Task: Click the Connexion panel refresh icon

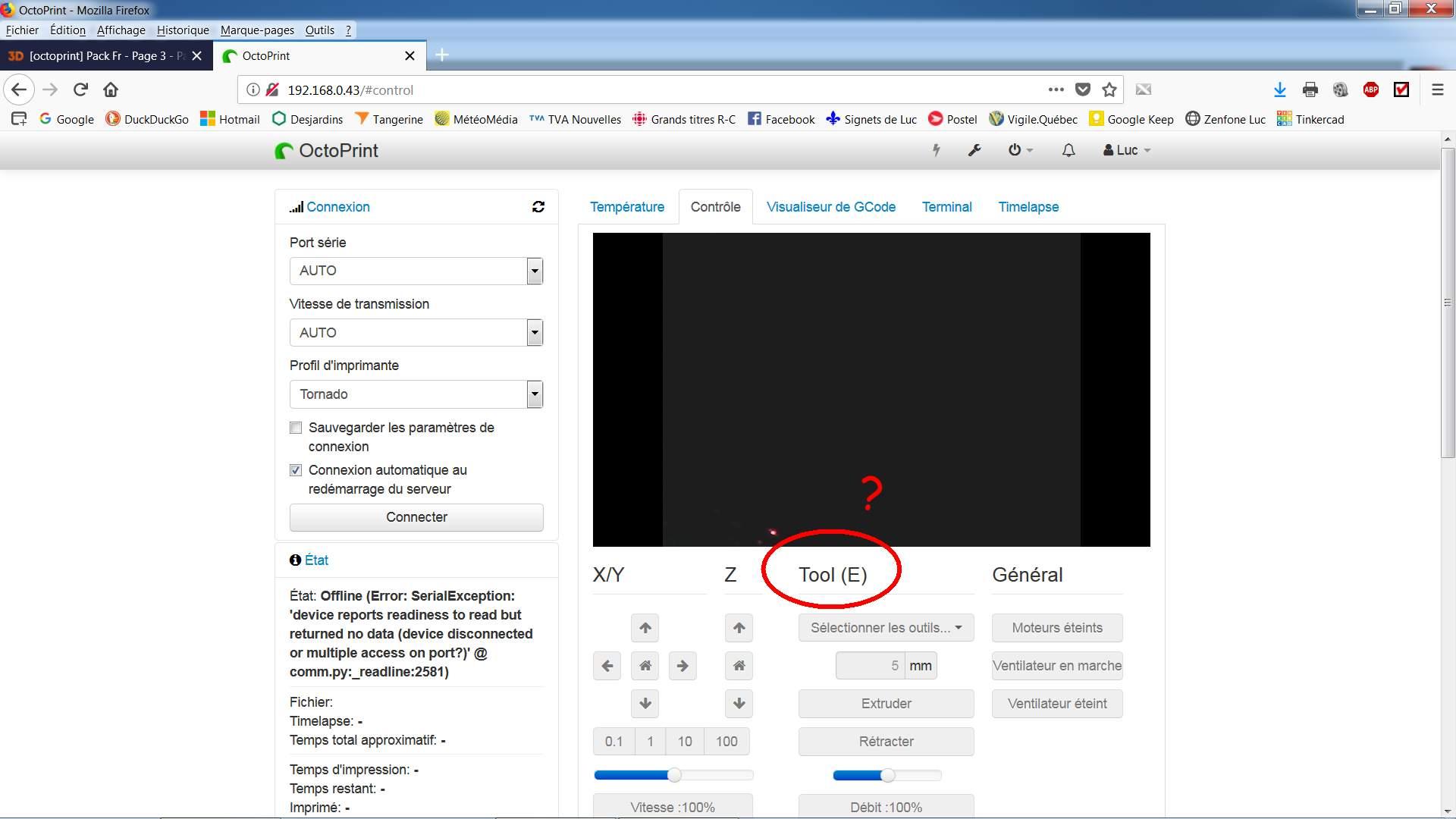Action: click(538, 207)
